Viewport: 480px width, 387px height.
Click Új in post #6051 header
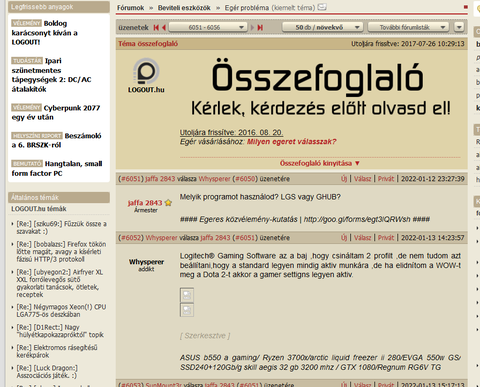(344, 179)
